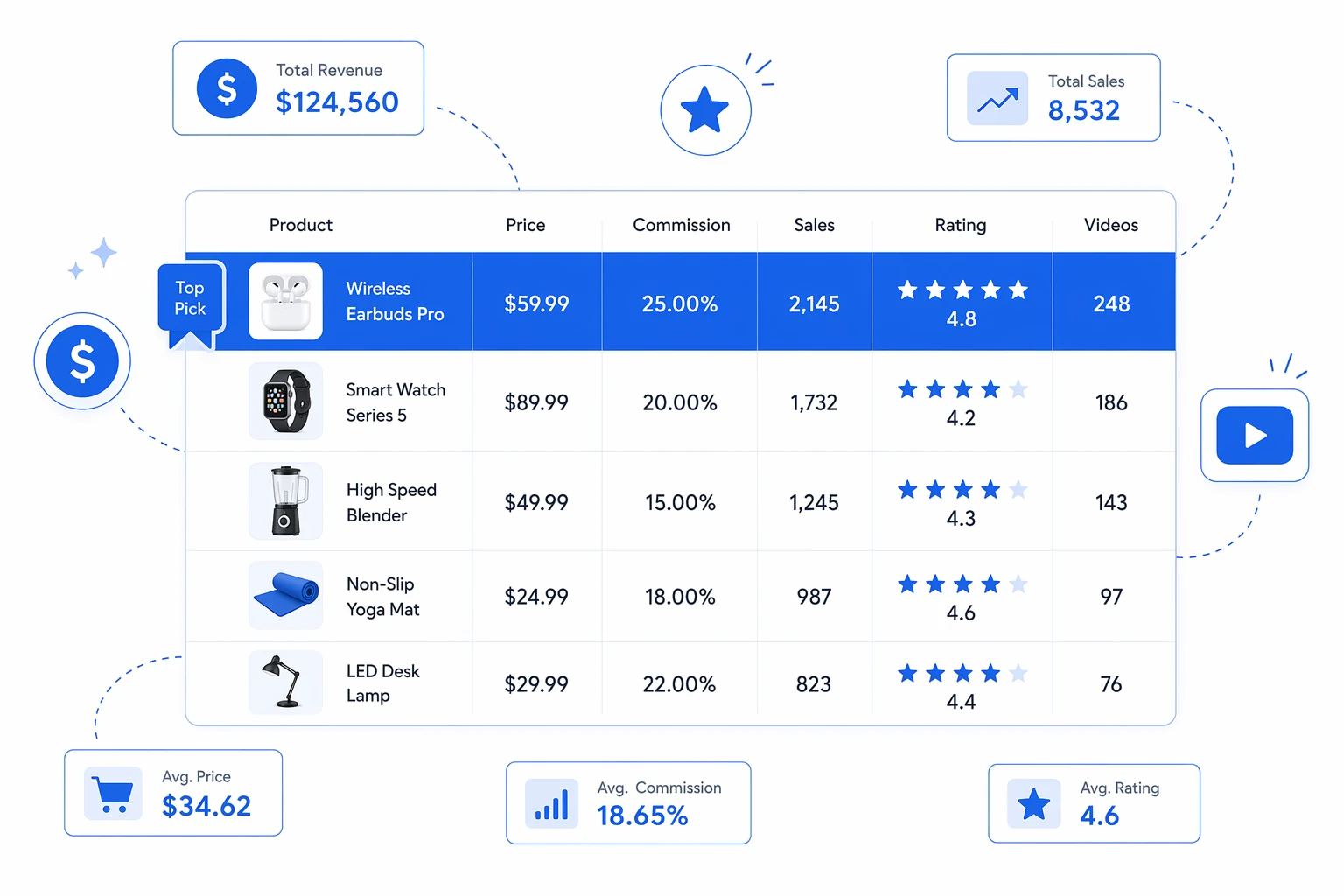Click the $49.99 price cell
1344x896 pixels.
(536, 502)
